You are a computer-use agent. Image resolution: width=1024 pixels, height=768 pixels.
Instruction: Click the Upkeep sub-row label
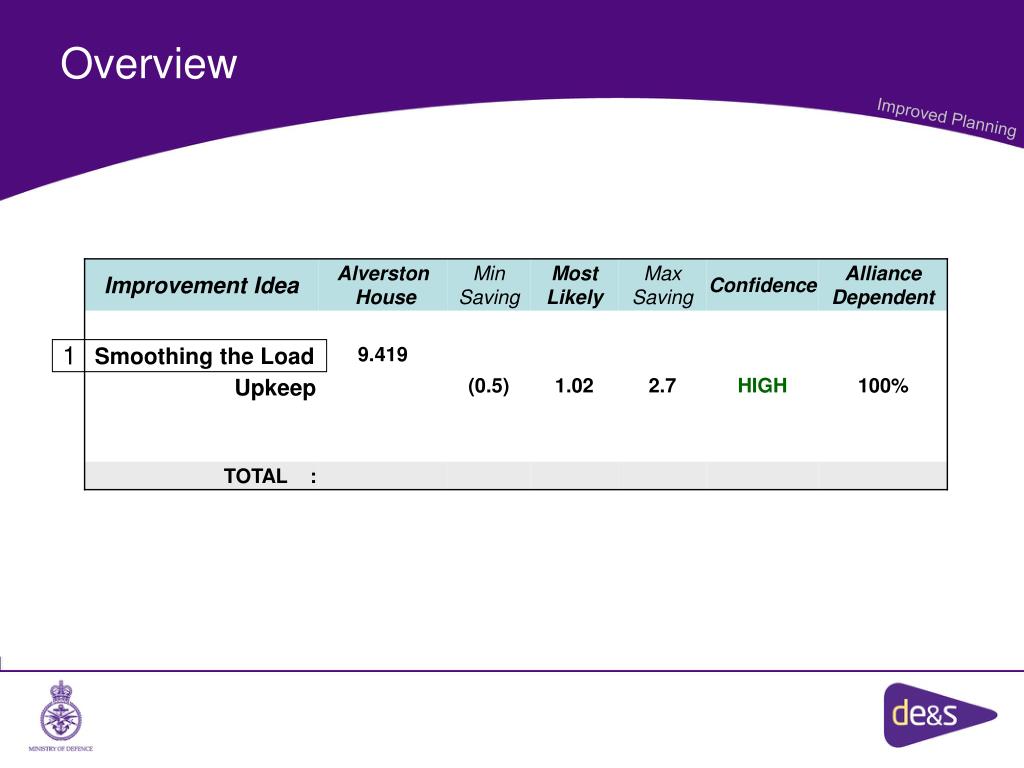coord(275,388)
